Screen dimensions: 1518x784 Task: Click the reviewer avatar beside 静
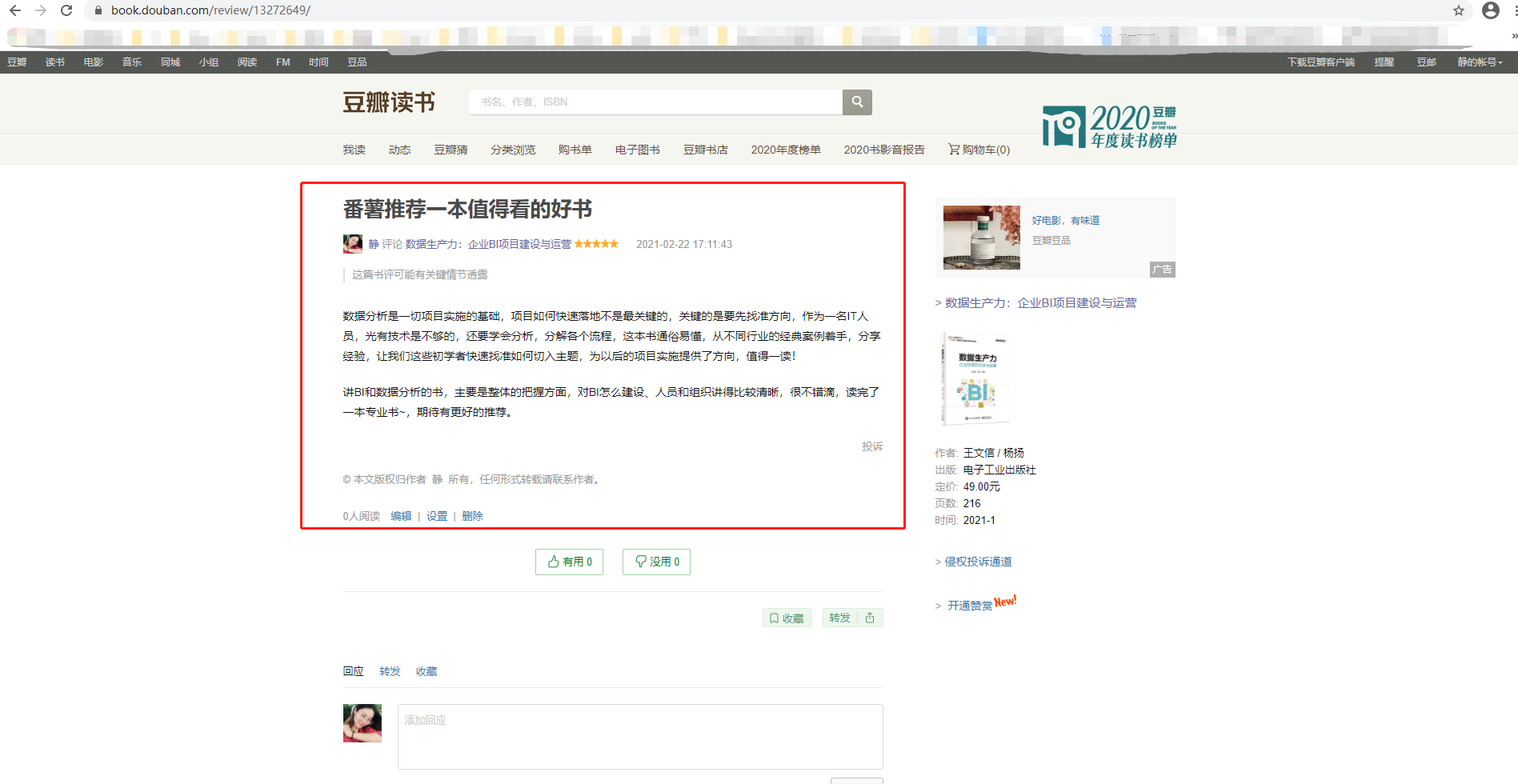tap(352, 244)
